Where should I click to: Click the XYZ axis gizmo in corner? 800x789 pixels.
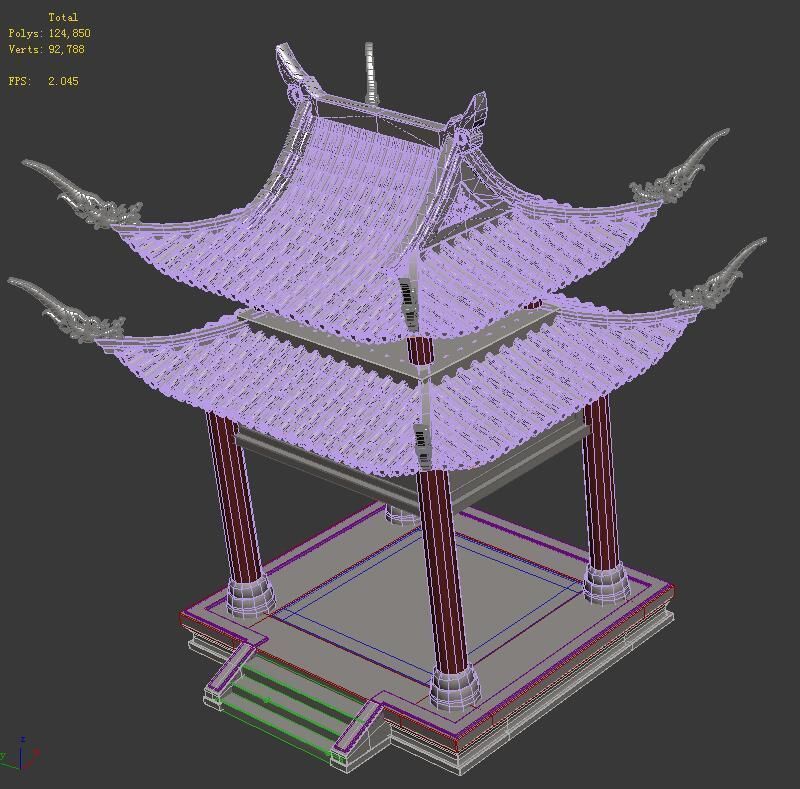19,754
